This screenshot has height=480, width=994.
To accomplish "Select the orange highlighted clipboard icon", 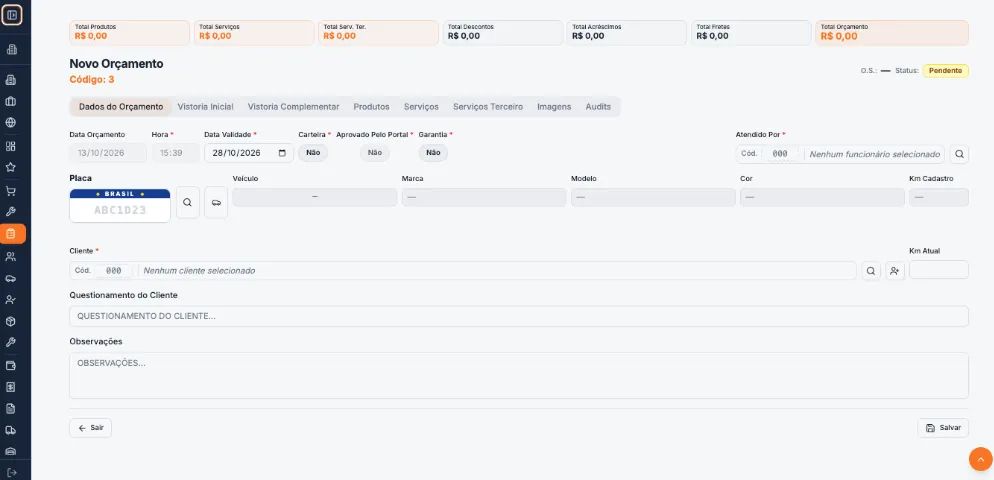I will click(x=12, y=234).
